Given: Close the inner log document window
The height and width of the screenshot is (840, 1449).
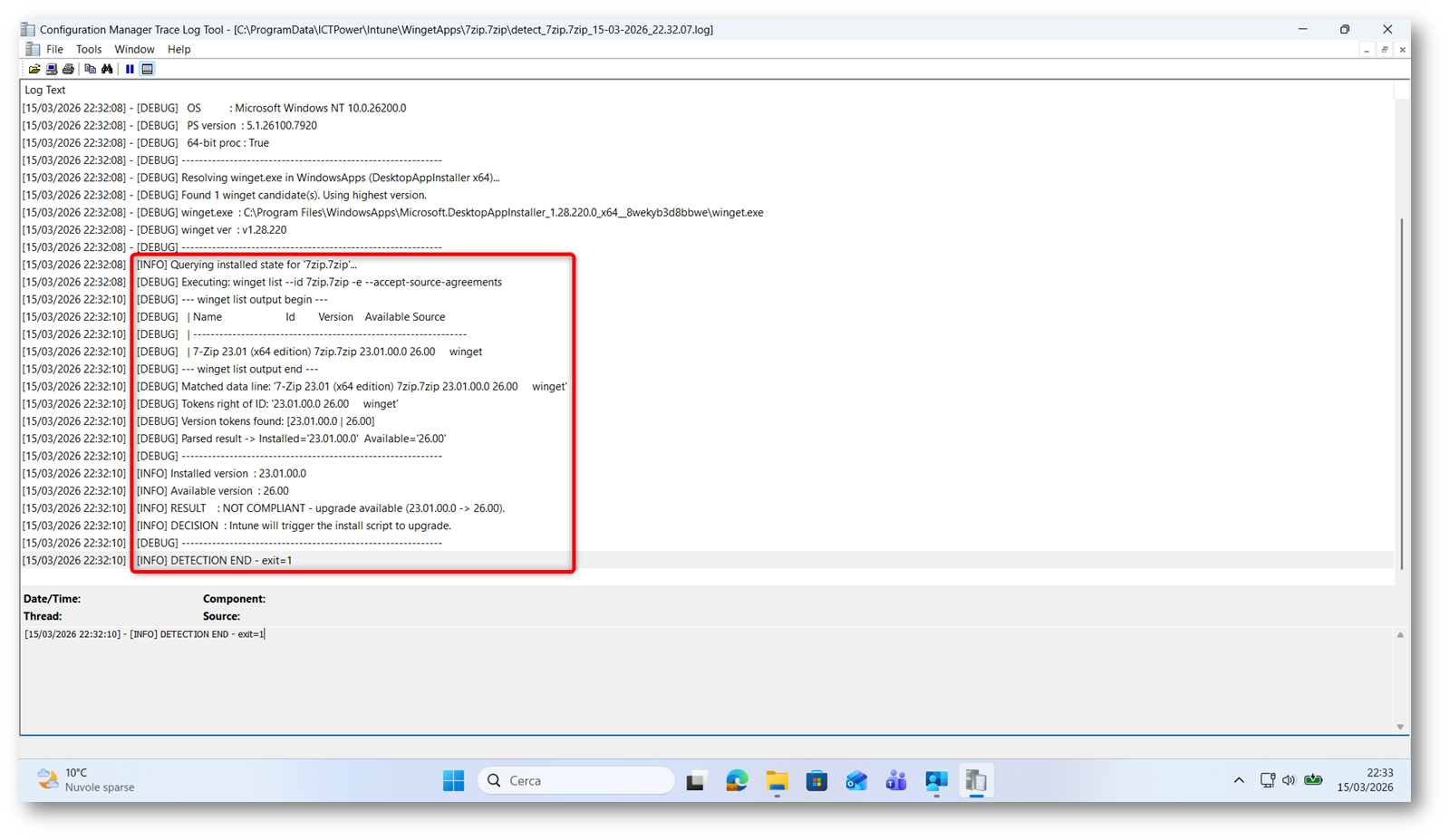Looking at the screenshot, I should 1402,50.
